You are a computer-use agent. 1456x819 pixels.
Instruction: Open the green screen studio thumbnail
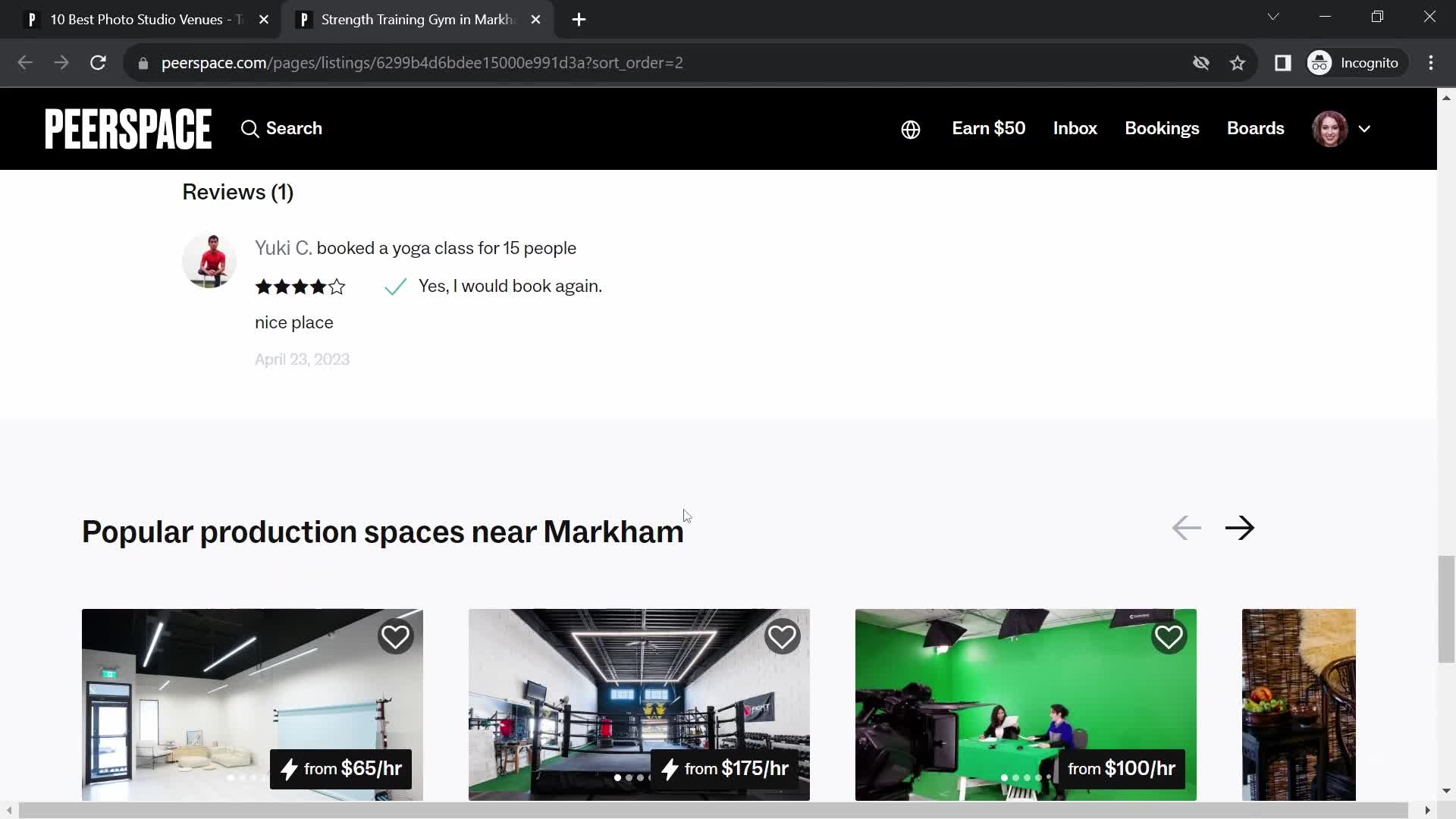[x=1026, y=704]
